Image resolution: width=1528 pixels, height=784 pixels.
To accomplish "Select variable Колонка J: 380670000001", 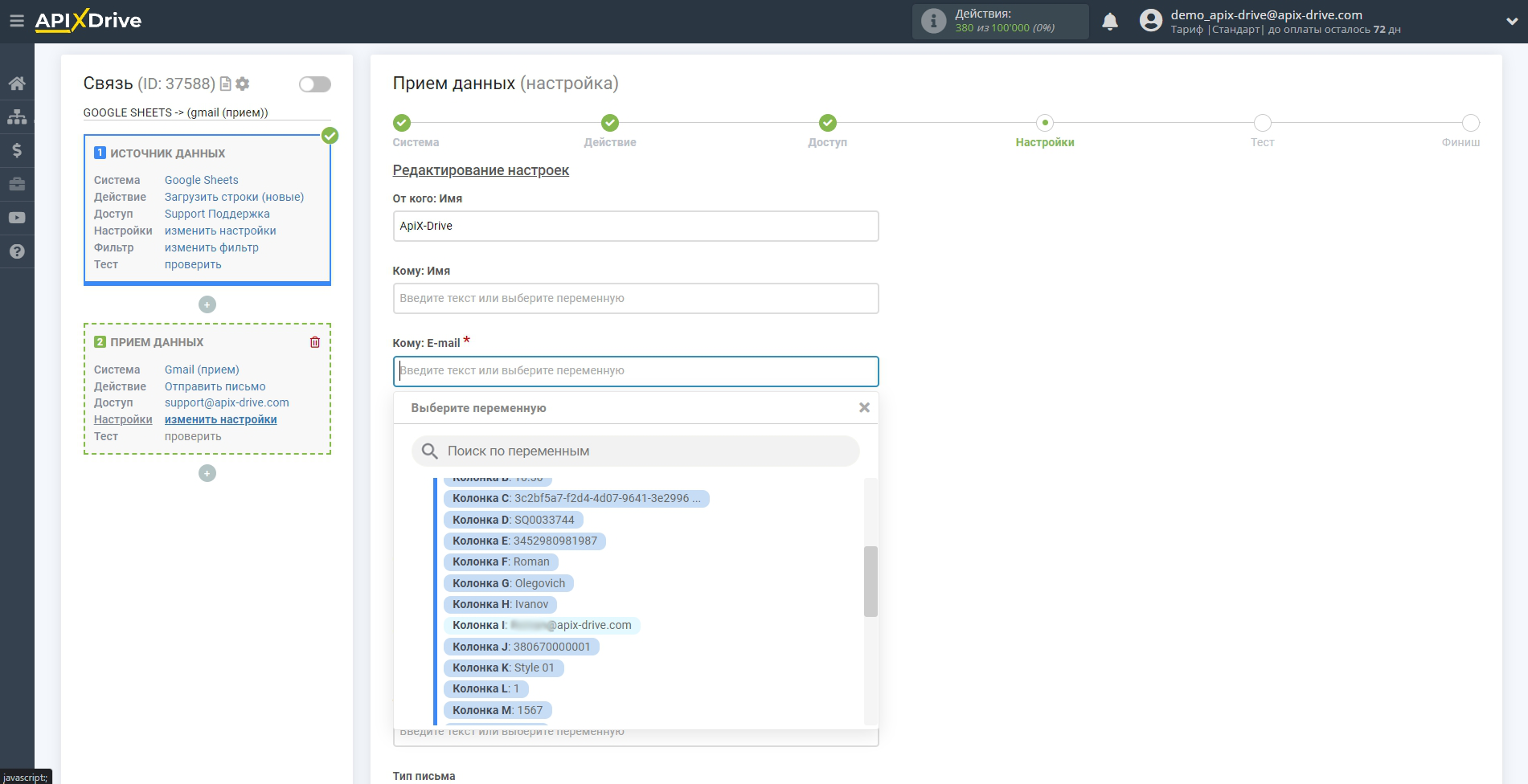I will pos(521,647).
